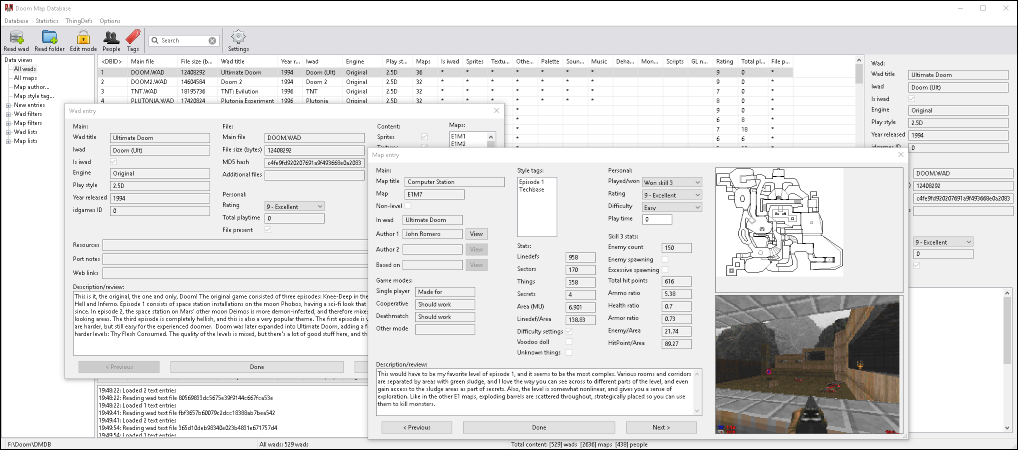
Task: Sort by Engine column header
Action: (363, 62)
